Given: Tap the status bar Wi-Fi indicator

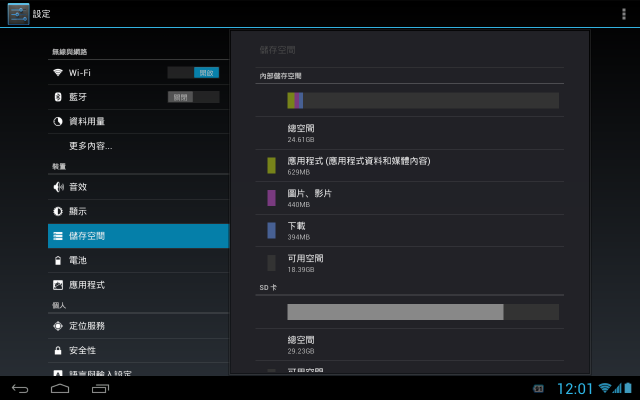Looking at the screenshot, I should 604,388.
